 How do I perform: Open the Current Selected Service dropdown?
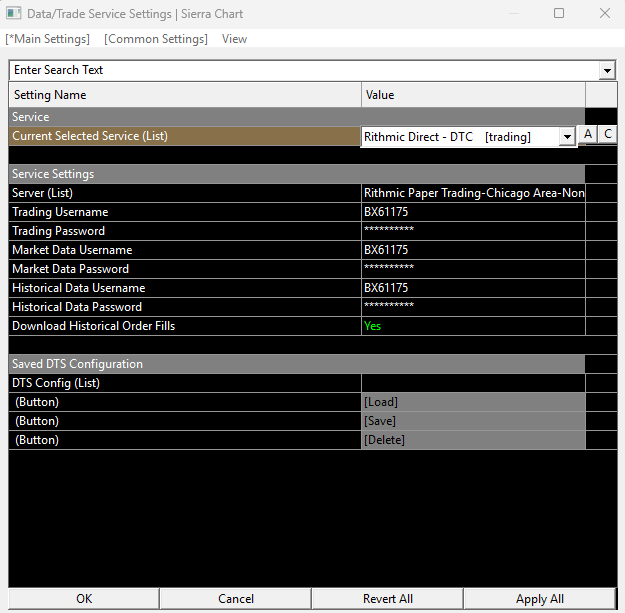pos(567,137)
